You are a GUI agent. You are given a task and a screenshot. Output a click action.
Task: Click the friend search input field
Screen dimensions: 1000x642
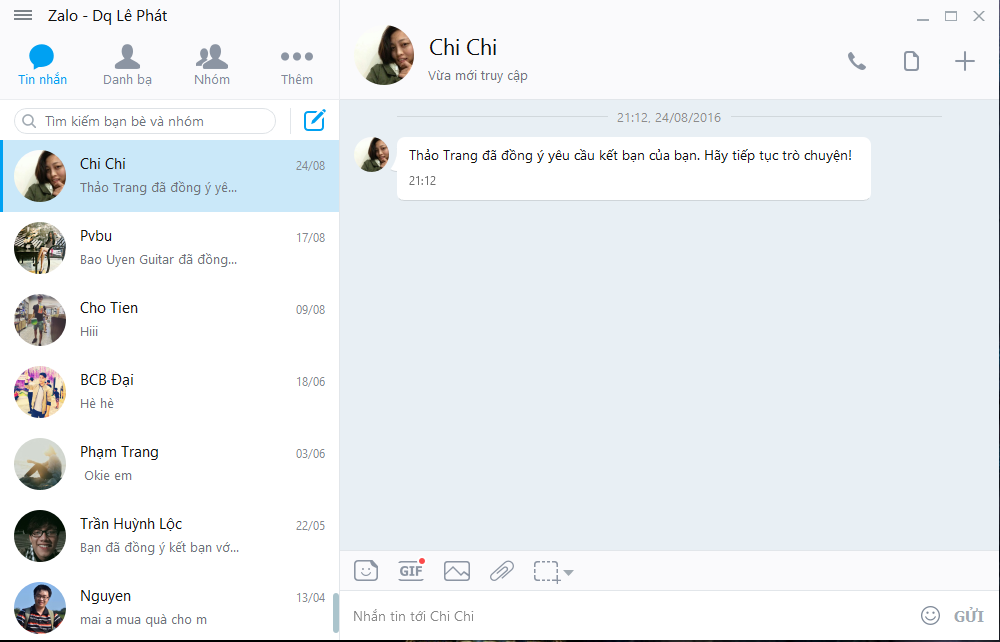pos(140,119)
